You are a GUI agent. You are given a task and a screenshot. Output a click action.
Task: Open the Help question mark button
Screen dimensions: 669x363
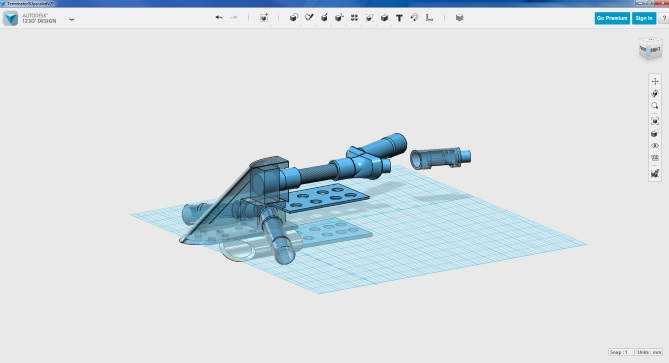(664, 18)
